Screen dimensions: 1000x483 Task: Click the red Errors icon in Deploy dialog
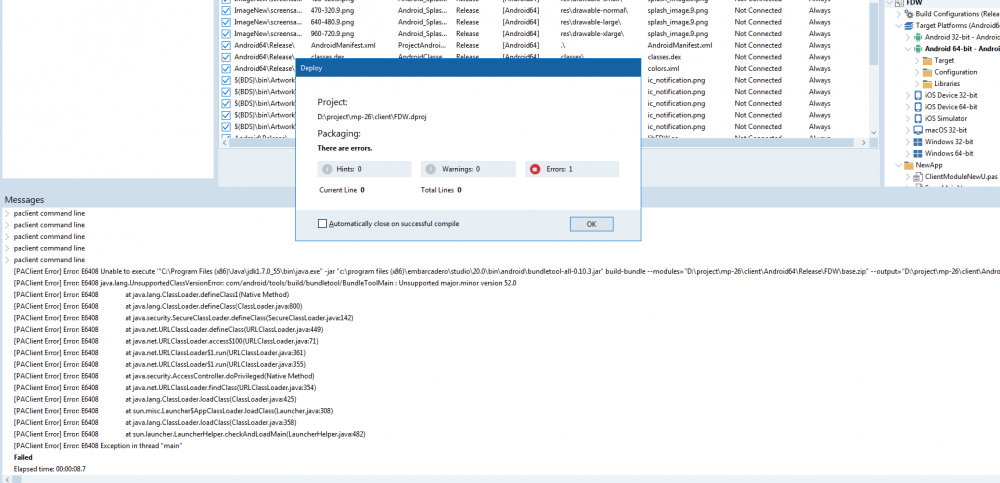coord(536,169)
